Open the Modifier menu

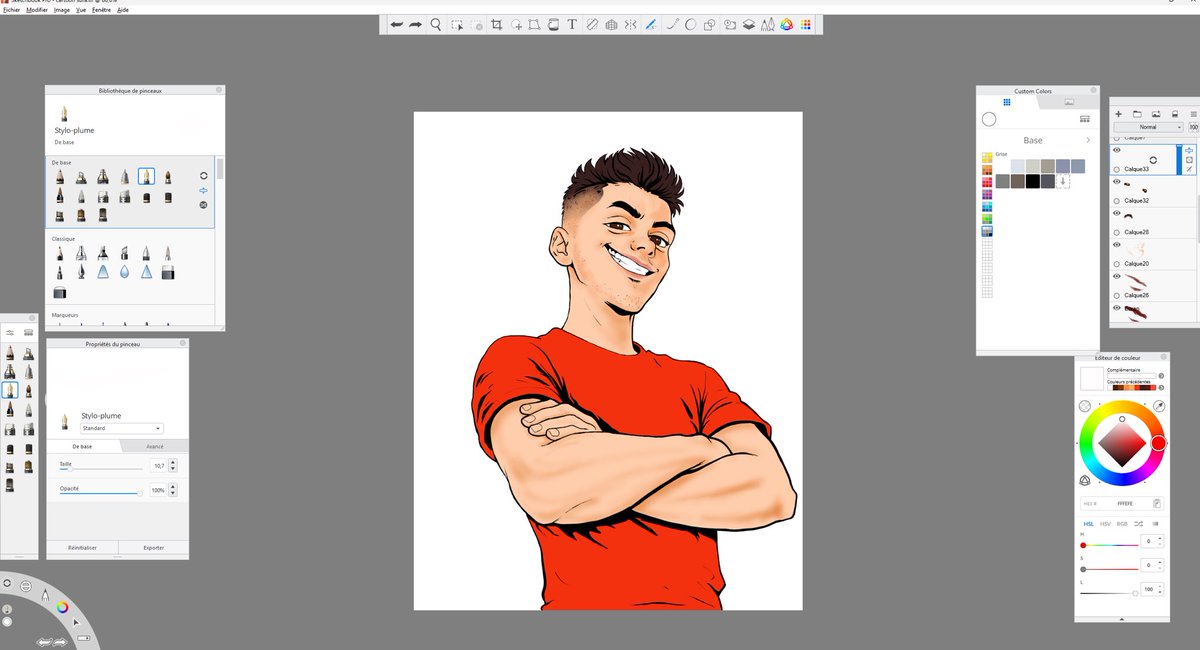36,9
